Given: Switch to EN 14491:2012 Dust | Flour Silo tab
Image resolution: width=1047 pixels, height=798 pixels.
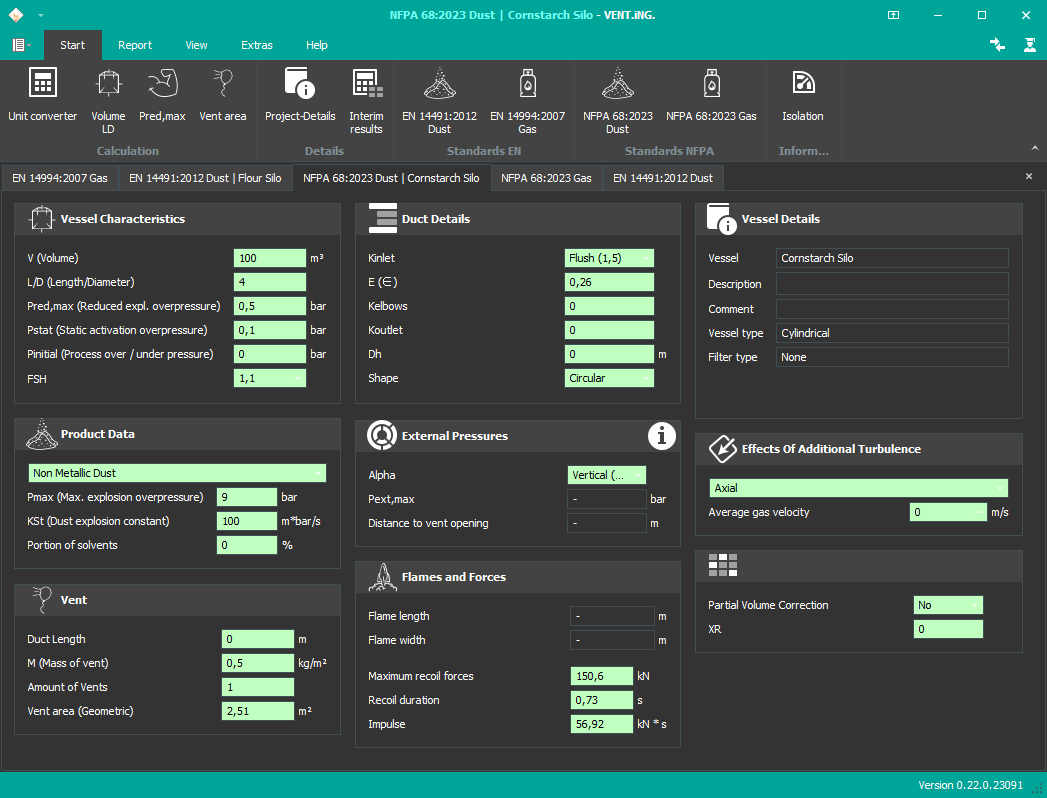Looking at the screenshot, I should 204,178.
